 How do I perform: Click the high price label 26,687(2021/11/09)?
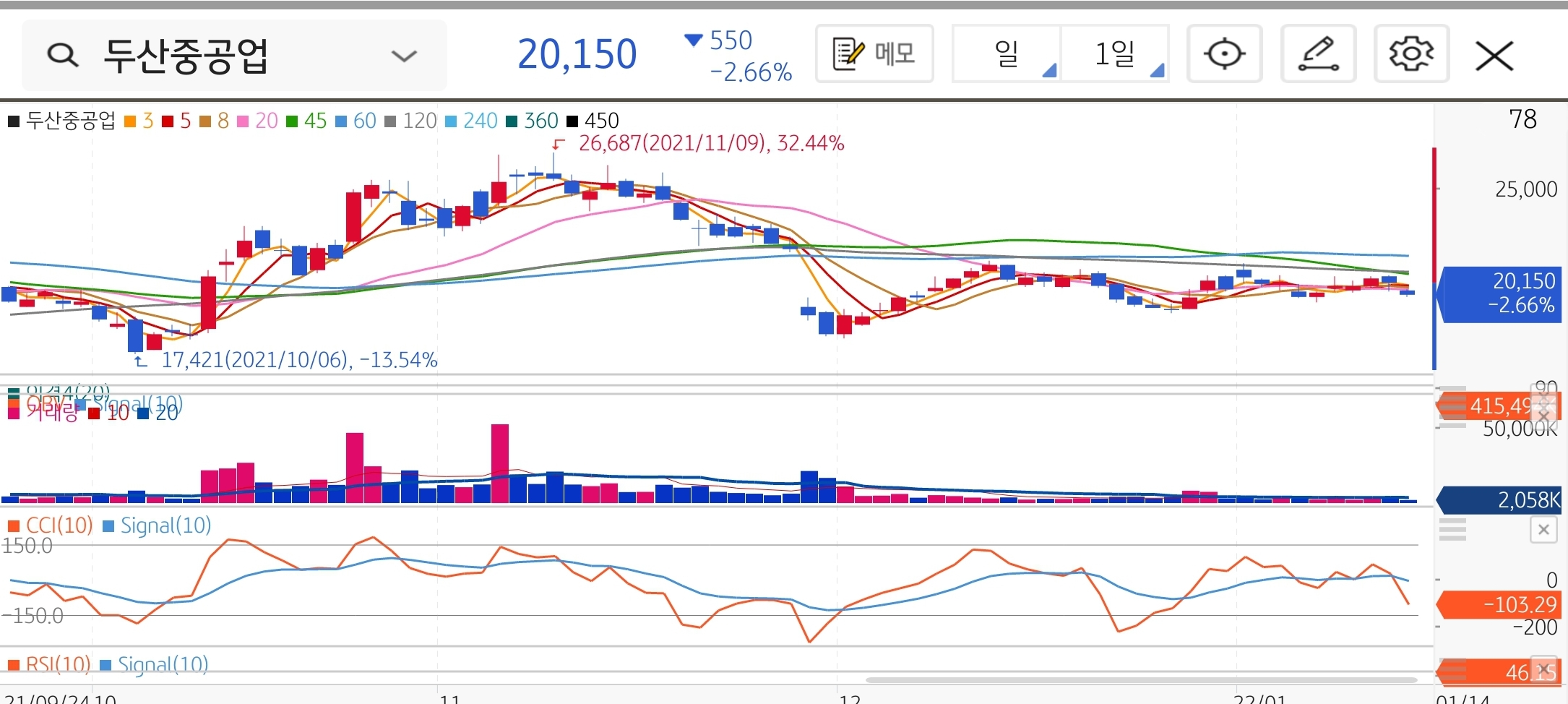[711, 143]
